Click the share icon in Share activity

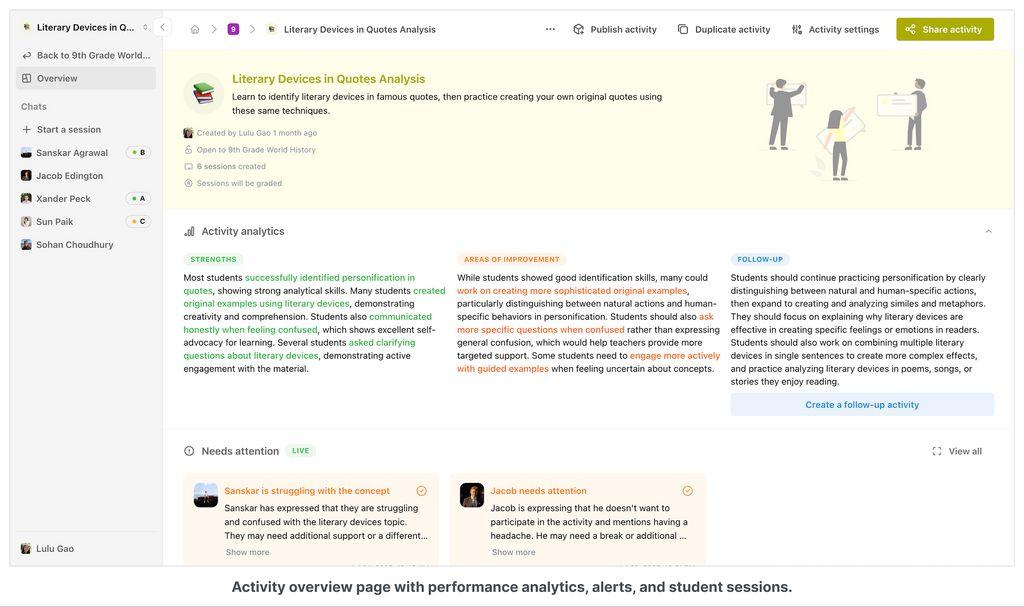click(x=910, y=29)
